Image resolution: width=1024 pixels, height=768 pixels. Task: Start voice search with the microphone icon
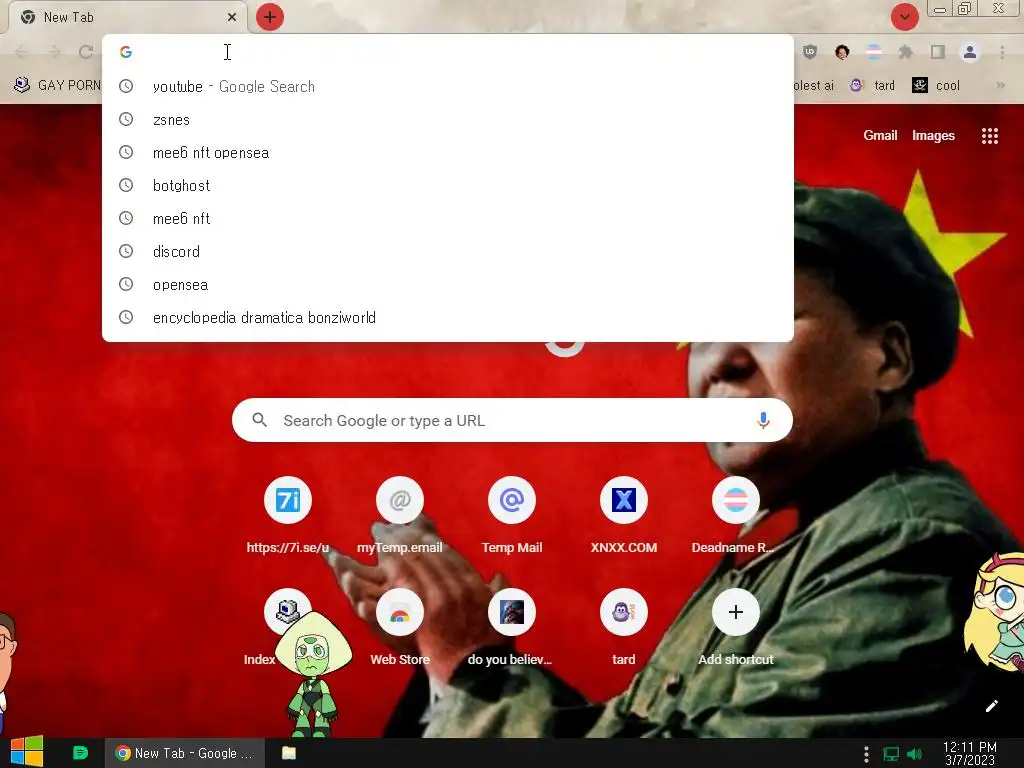(763, 420)
